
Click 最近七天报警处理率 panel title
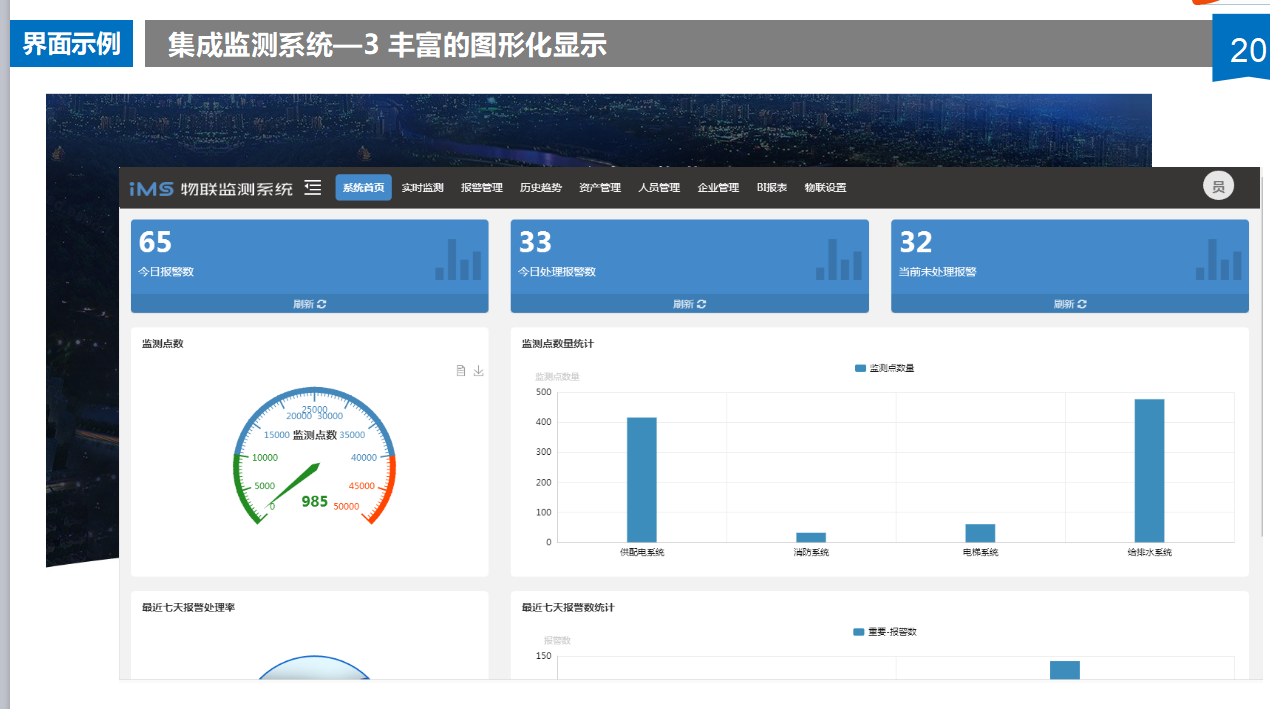click(188, 607)
